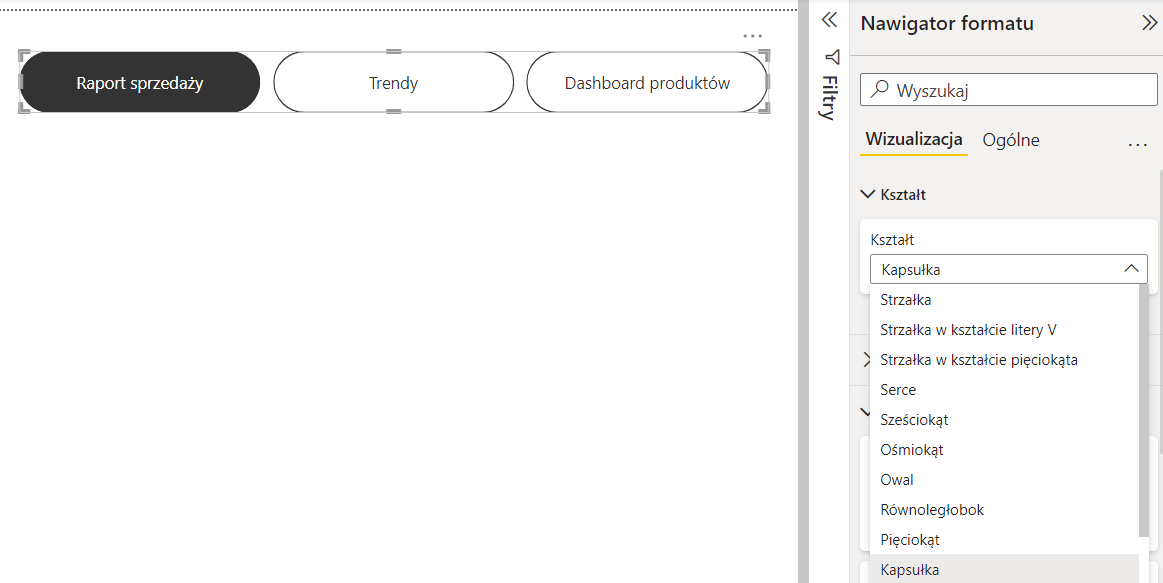Screen dimensions: 1163x583
Task: Open more options ellipsis next to Ogólne tab
Action: [x=1138, y=145]
